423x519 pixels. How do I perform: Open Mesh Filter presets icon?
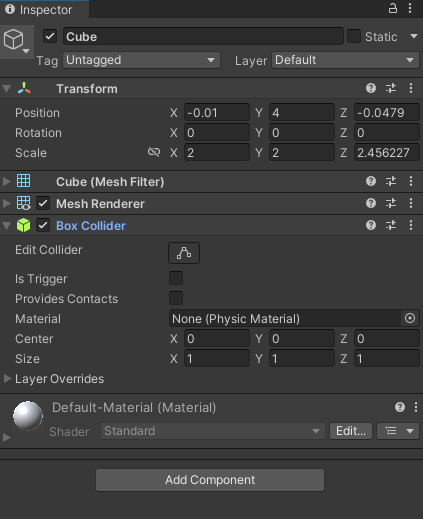tap(391, 181)
